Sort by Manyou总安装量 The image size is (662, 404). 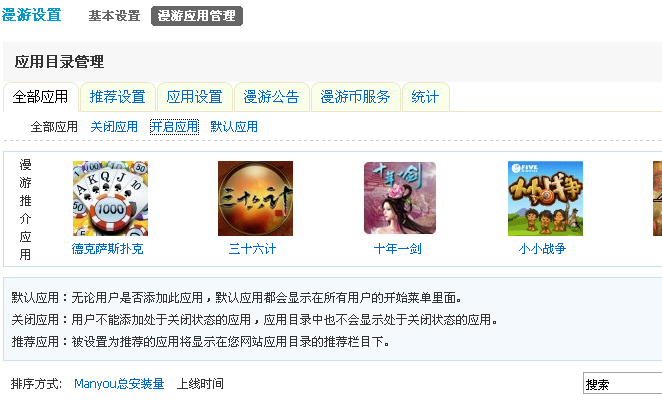pyautogui.click(x=119, y=384)
